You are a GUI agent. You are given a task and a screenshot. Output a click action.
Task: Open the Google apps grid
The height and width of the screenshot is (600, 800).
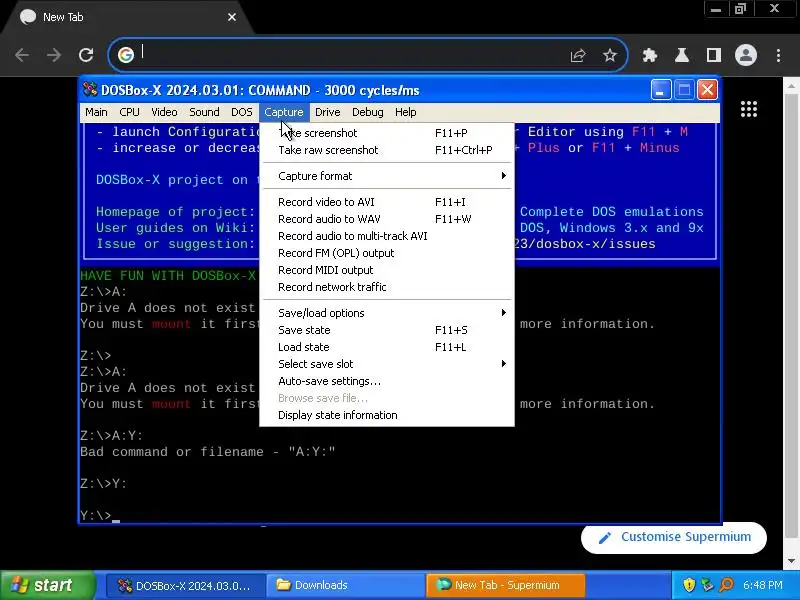[x=748, y=109]
